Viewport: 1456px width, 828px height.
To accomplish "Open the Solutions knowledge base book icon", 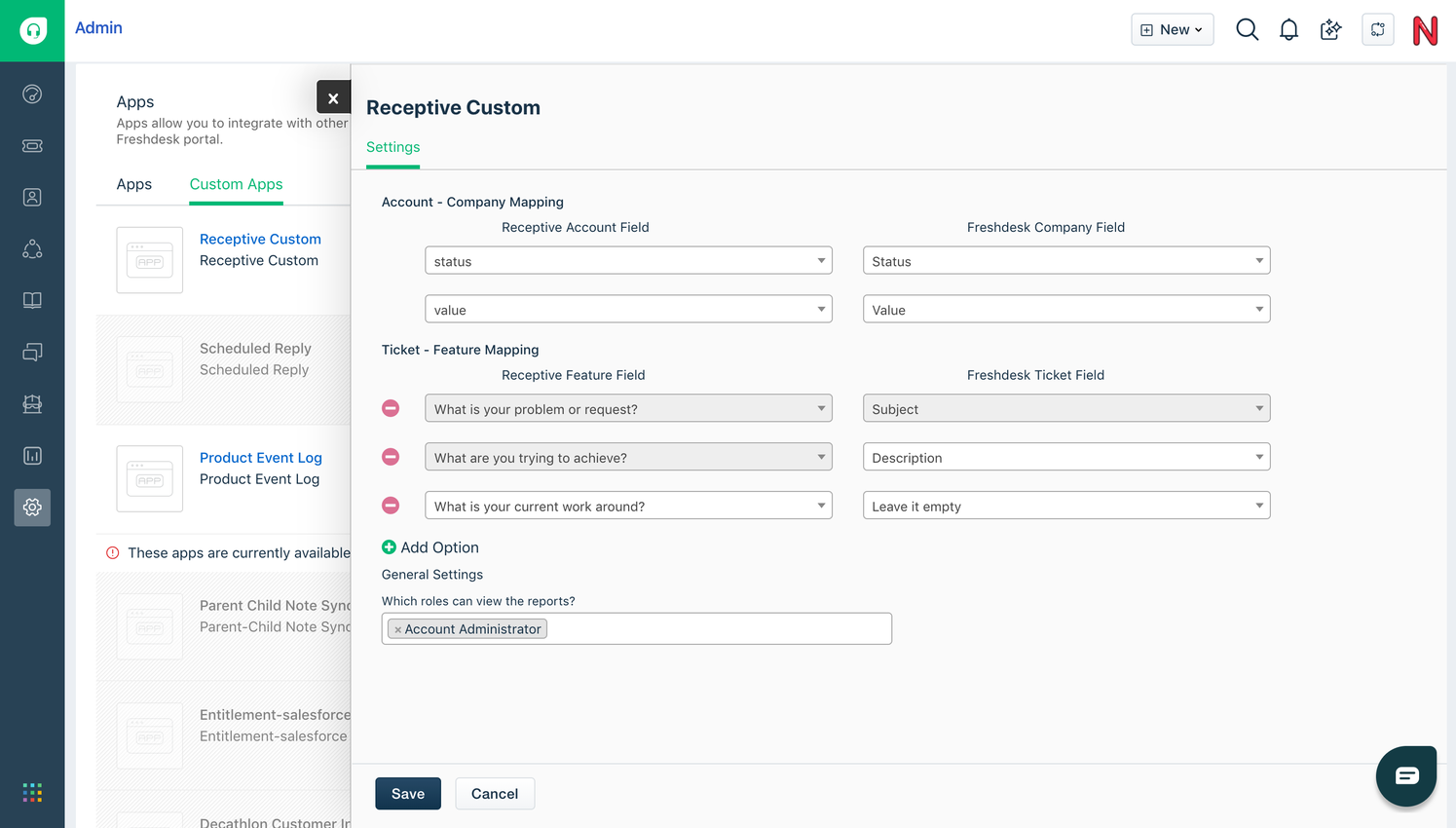I will (x=32, y=299).
